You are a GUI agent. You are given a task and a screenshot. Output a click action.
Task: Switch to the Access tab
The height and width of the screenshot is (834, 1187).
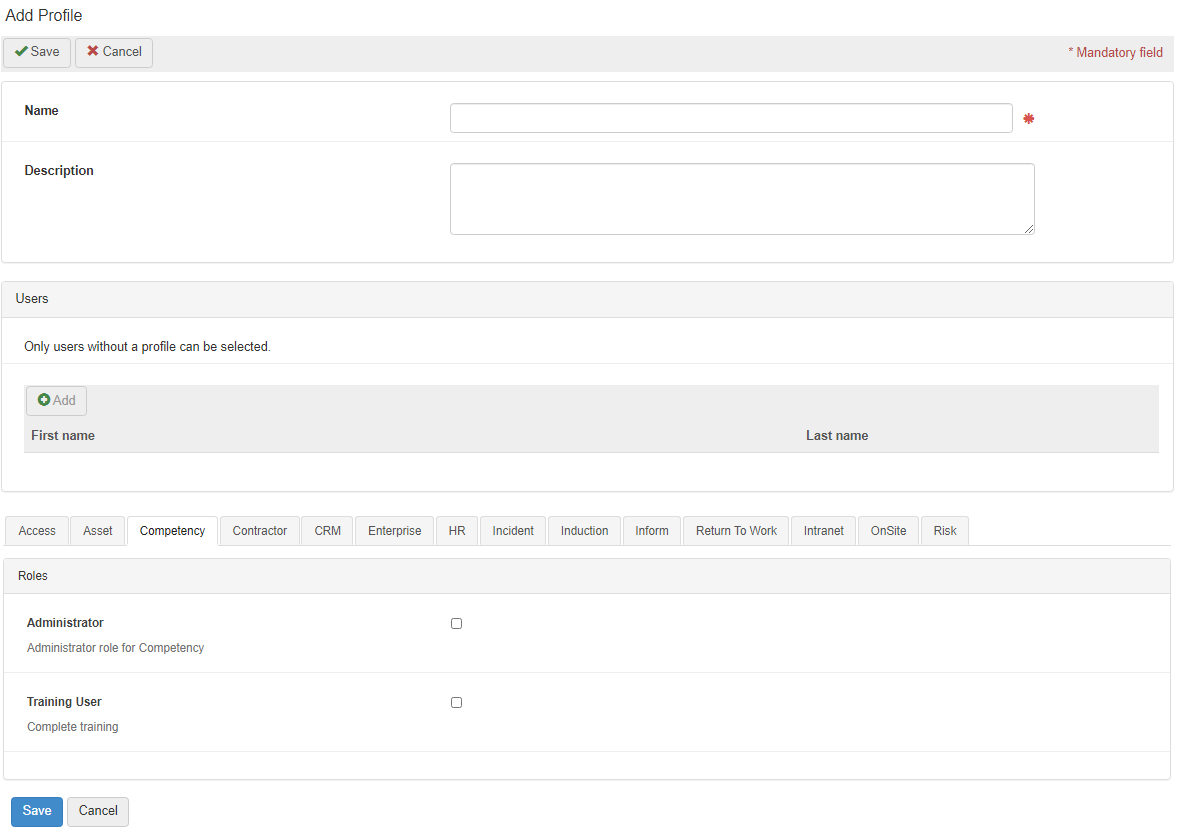tap(37, 531)
